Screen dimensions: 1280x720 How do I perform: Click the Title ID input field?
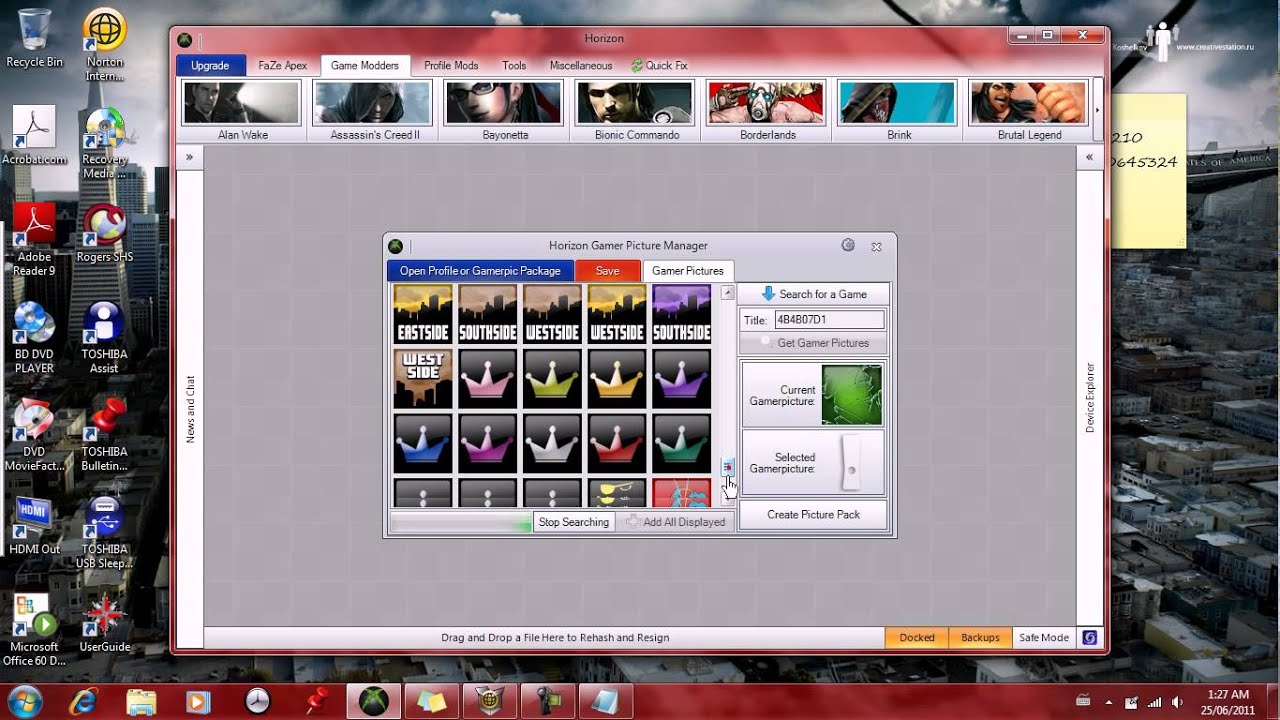(829, 320)
